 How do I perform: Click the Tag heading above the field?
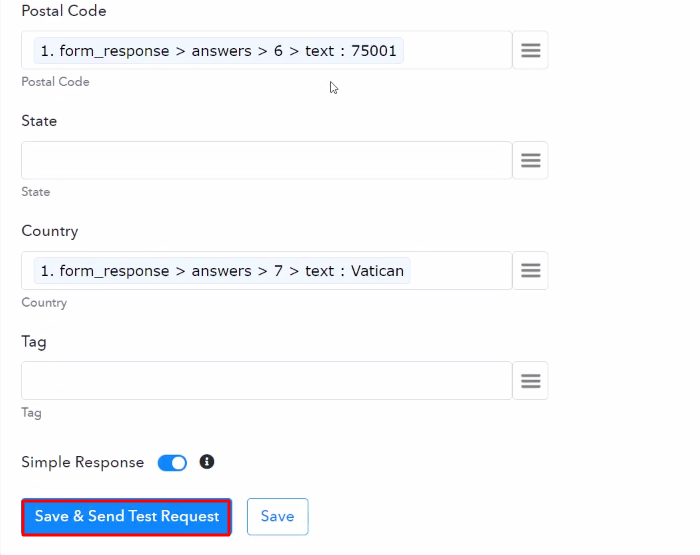tap(34, 342)
